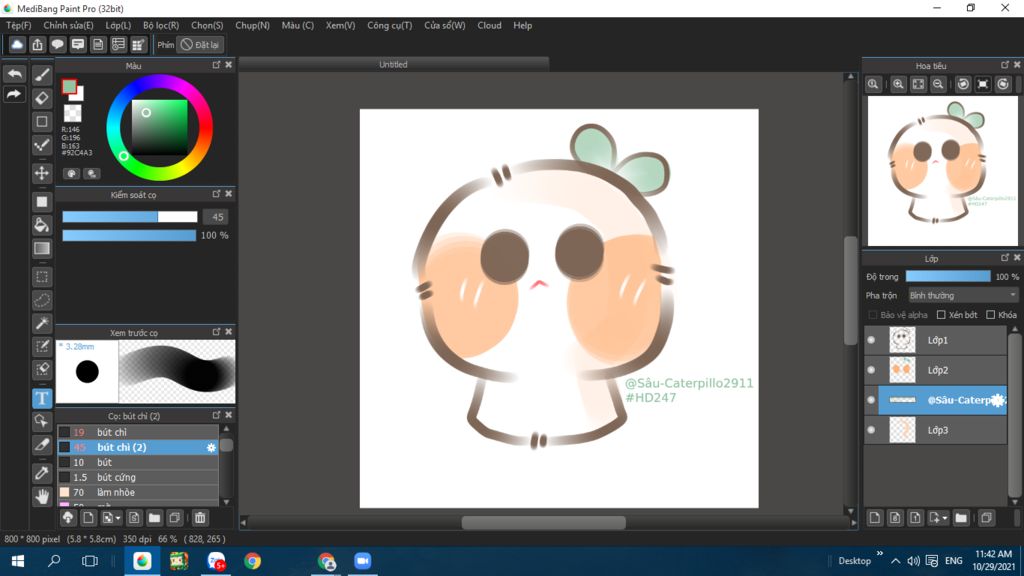Click the Độ trong opacity slider

click(x=948, y=277)
